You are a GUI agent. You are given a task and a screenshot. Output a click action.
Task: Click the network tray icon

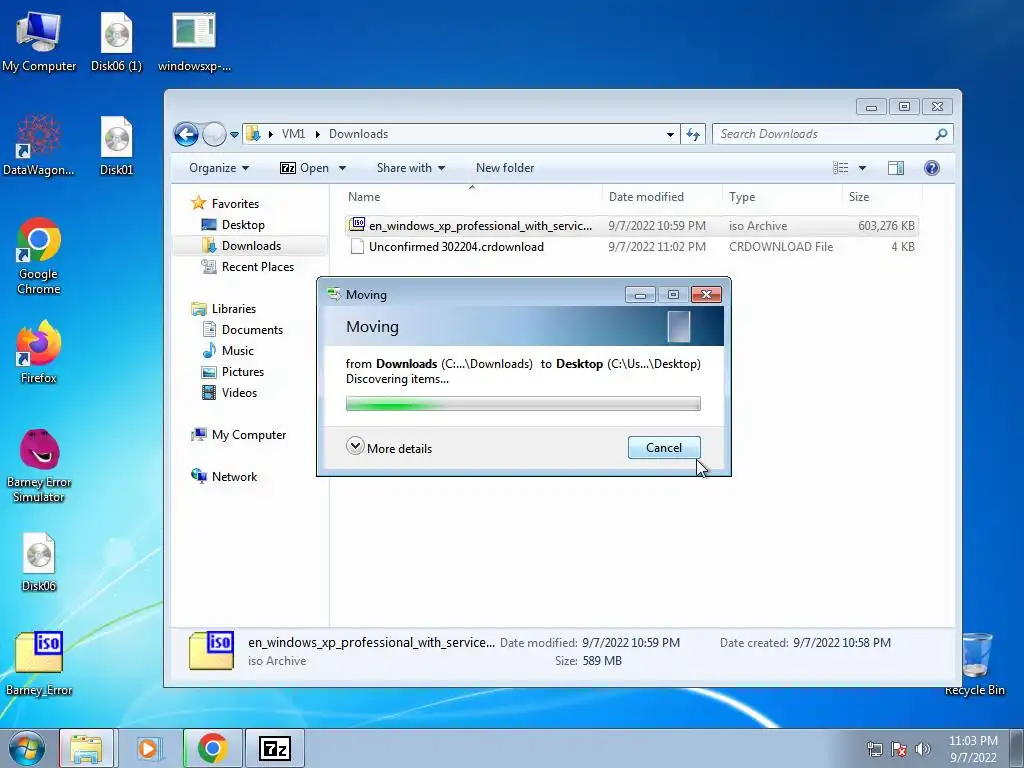point(874,748)
